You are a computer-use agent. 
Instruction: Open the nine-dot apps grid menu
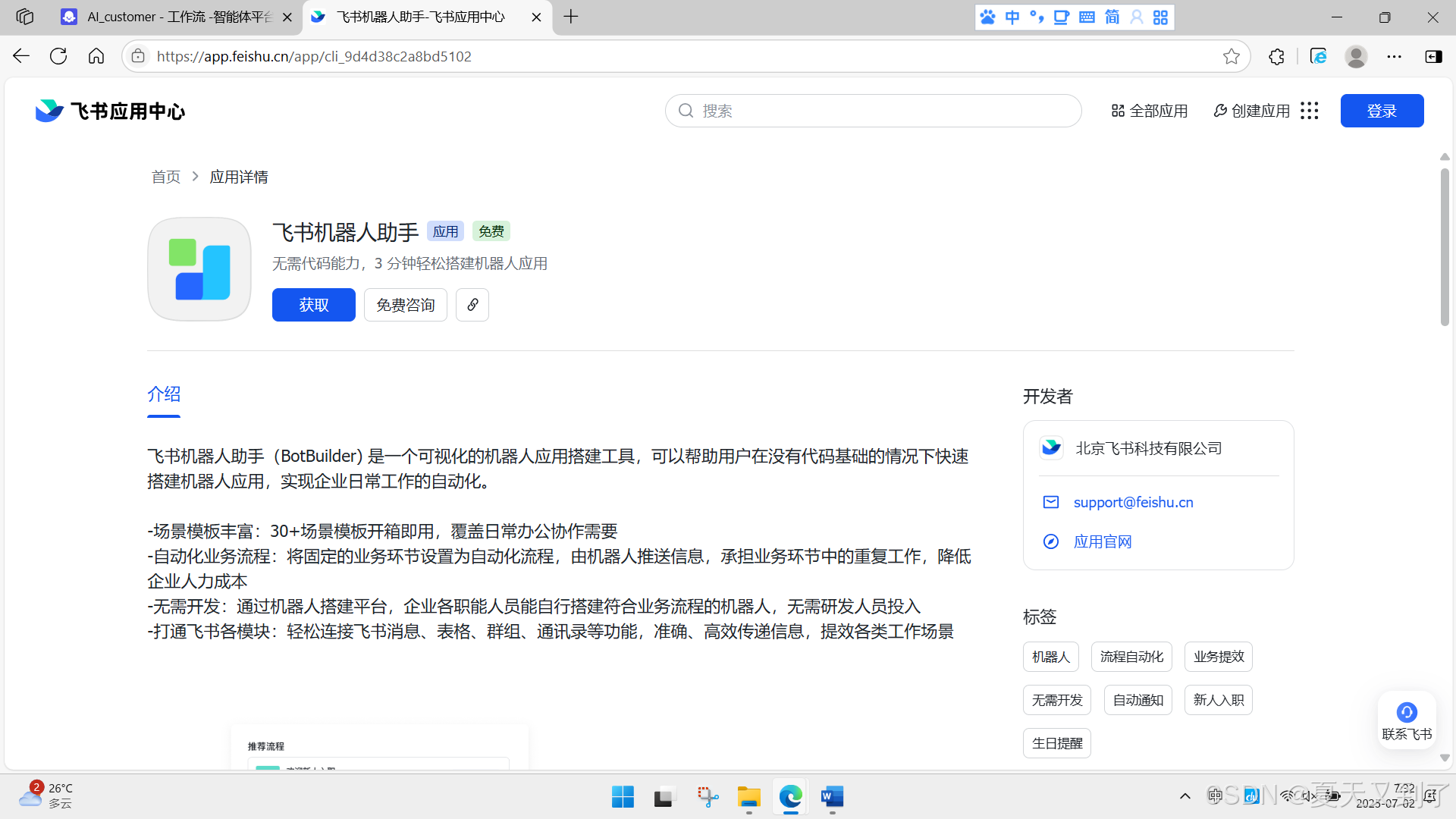point(1310,111)
